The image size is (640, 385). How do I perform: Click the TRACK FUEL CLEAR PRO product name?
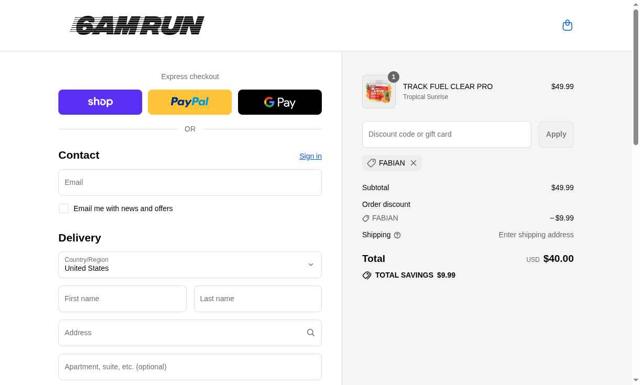pyautogui.click(x=448, y=87)
